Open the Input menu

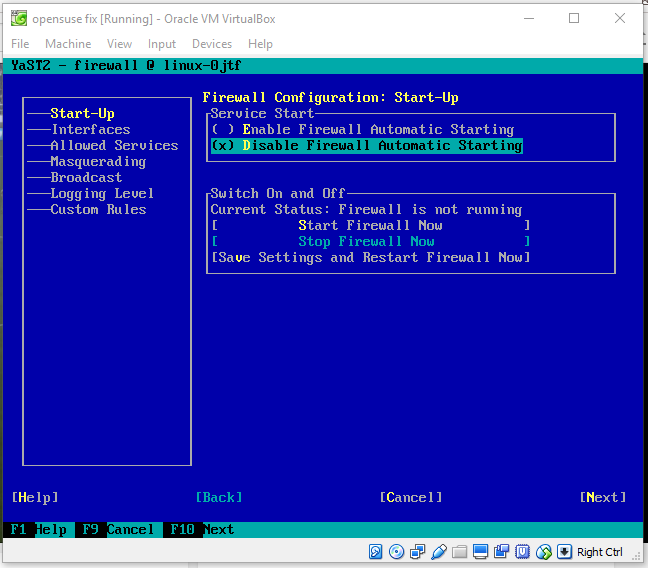[162, 44]
